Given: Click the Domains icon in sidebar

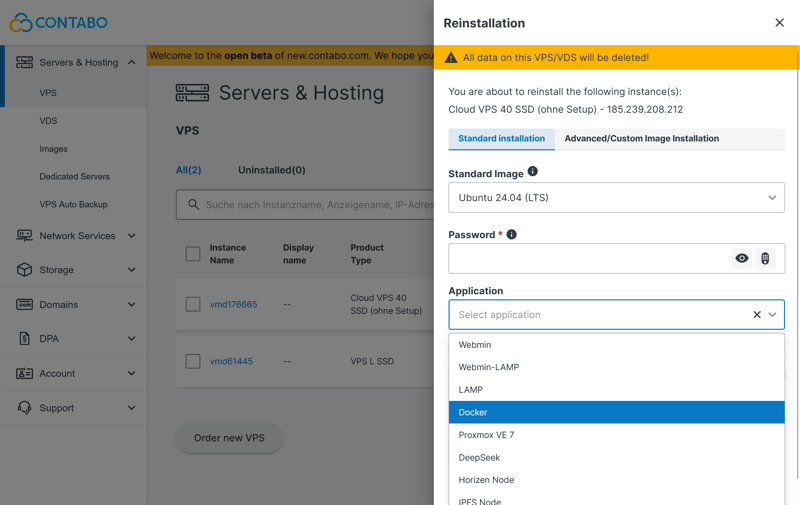Looking at the screenshot, I should pos(24,304).
